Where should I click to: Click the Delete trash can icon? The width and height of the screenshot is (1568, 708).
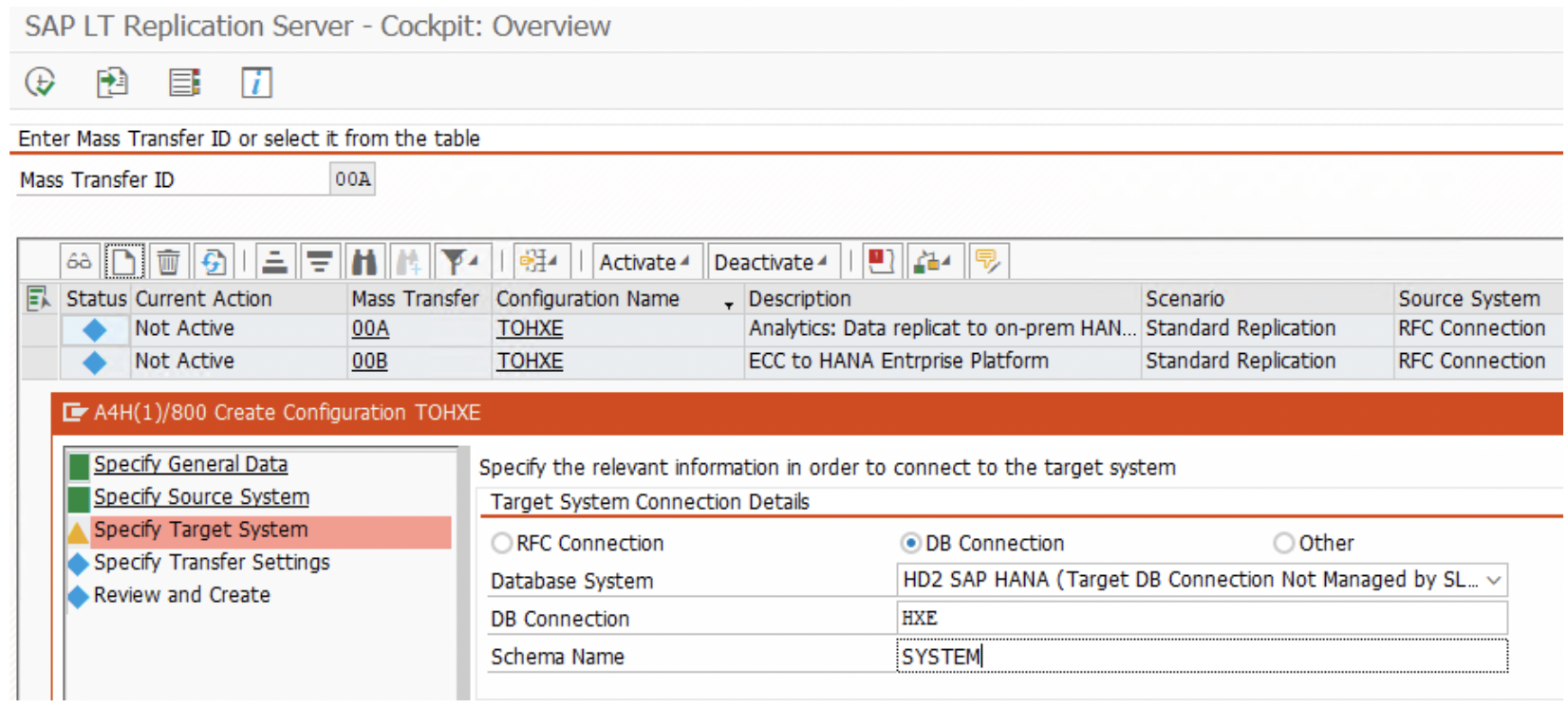[168, 262]
